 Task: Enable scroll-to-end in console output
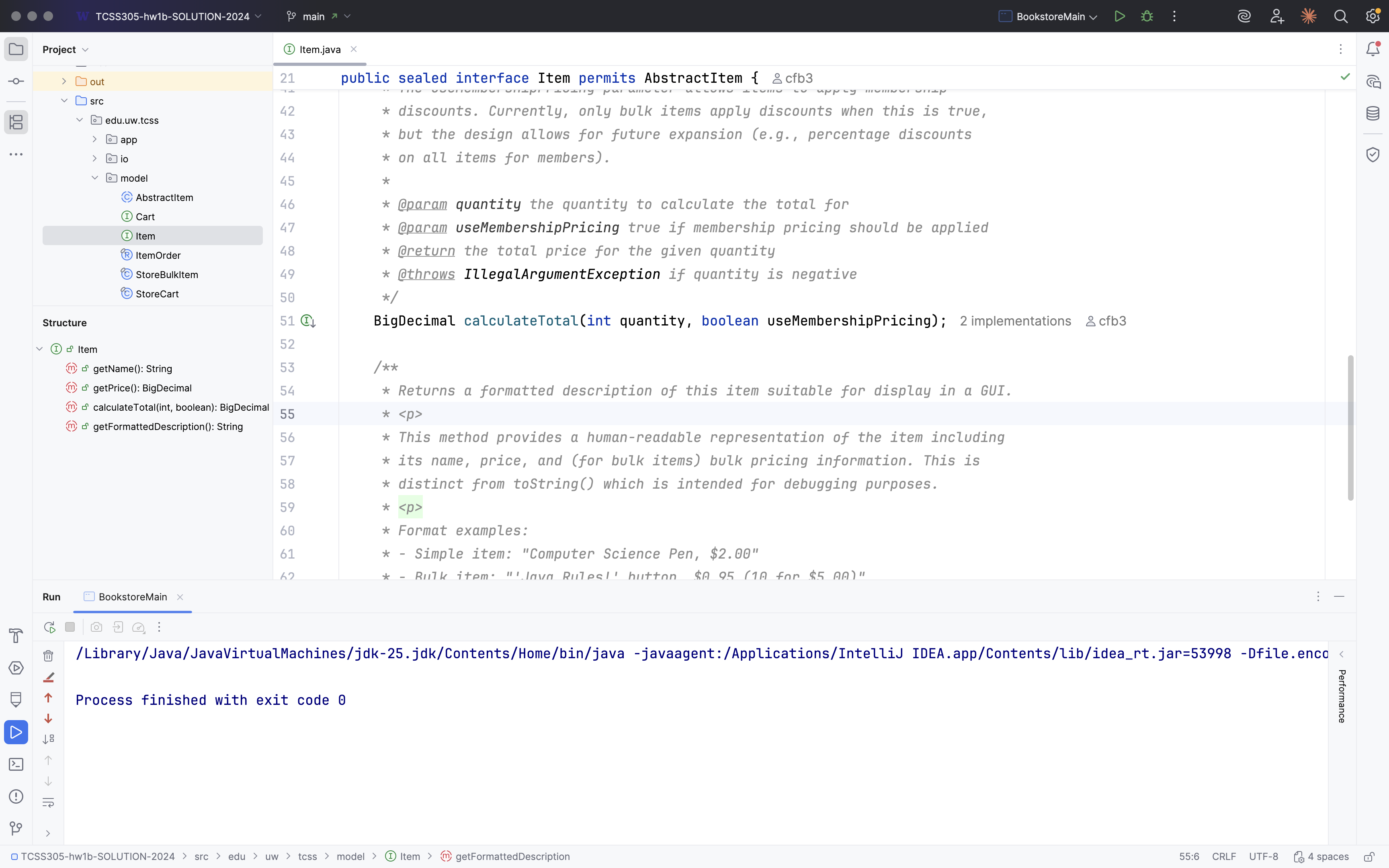pos(48,739)
